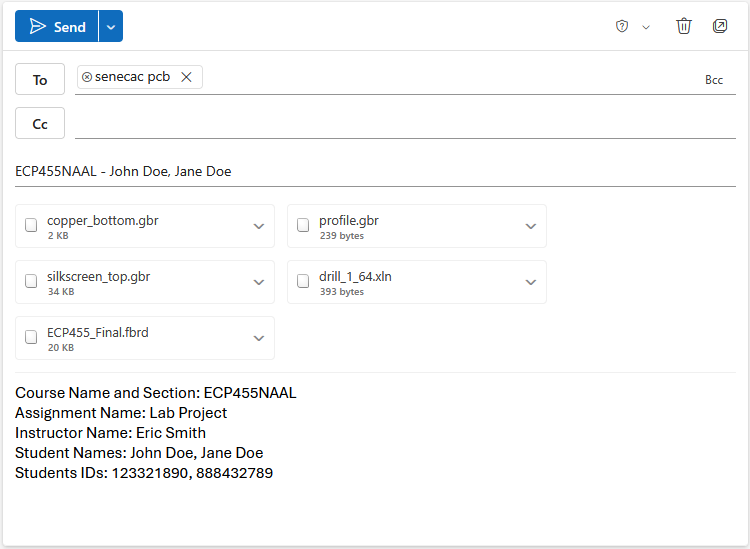Click the sensitivity shield icon

tap(622, 27)
